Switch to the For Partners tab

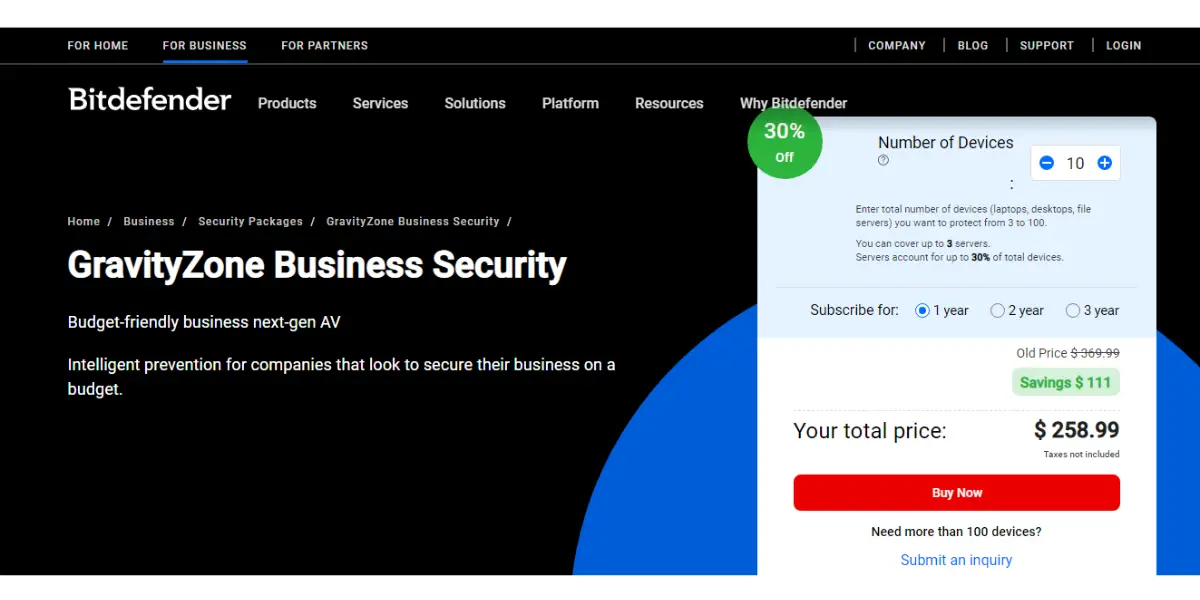coord(324,45)
